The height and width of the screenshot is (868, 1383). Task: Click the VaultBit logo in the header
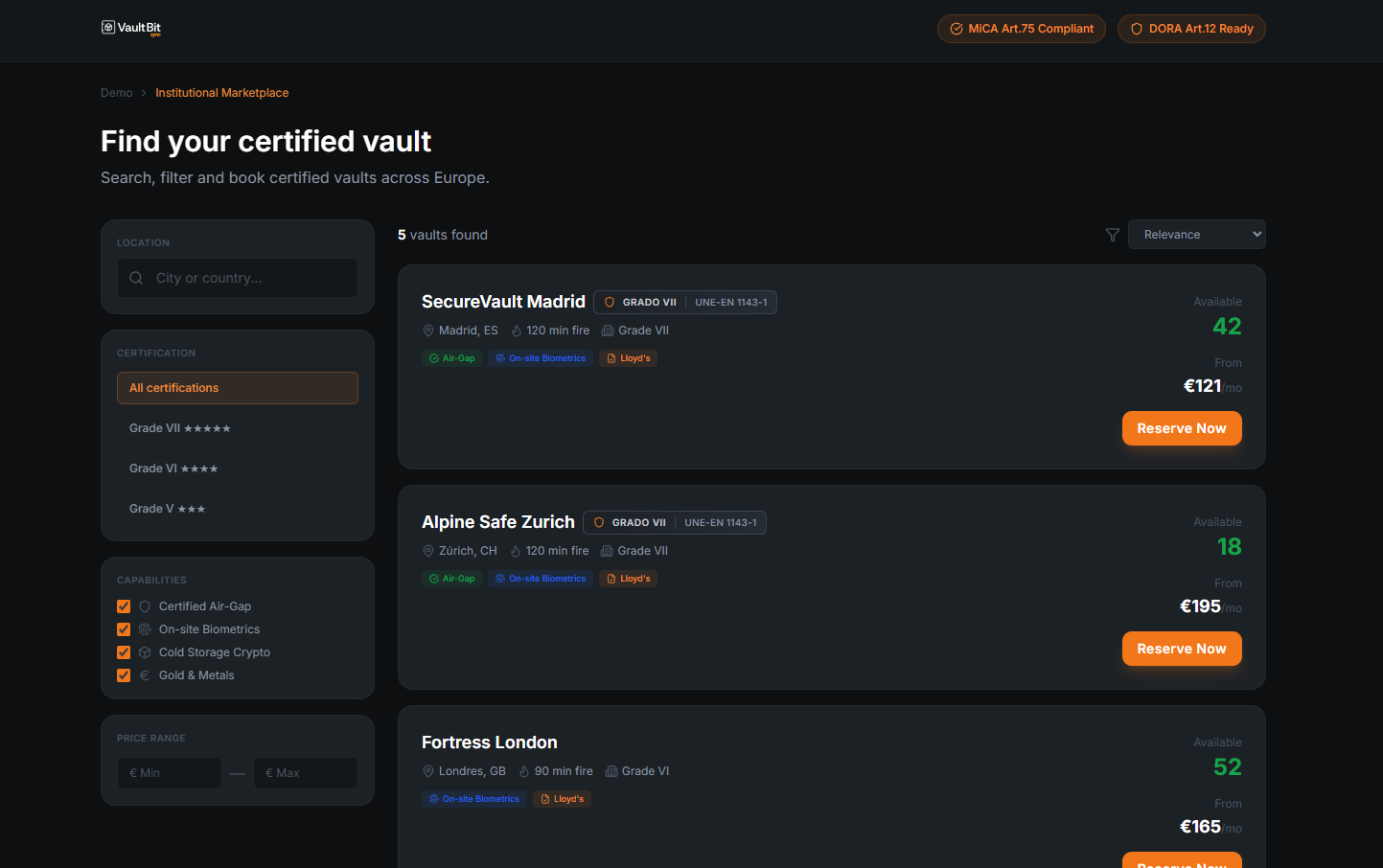(x=130, y=28)
